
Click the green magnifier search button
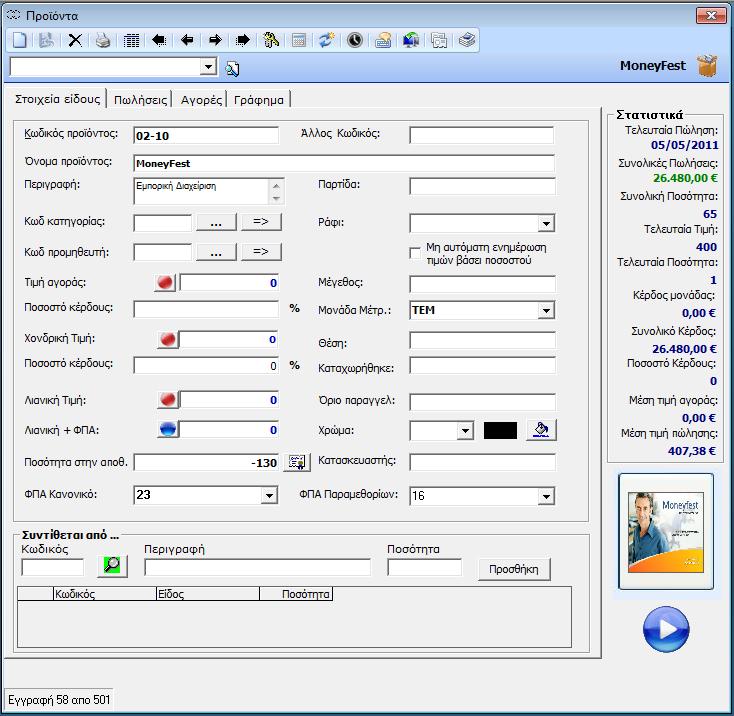point(112,566)
